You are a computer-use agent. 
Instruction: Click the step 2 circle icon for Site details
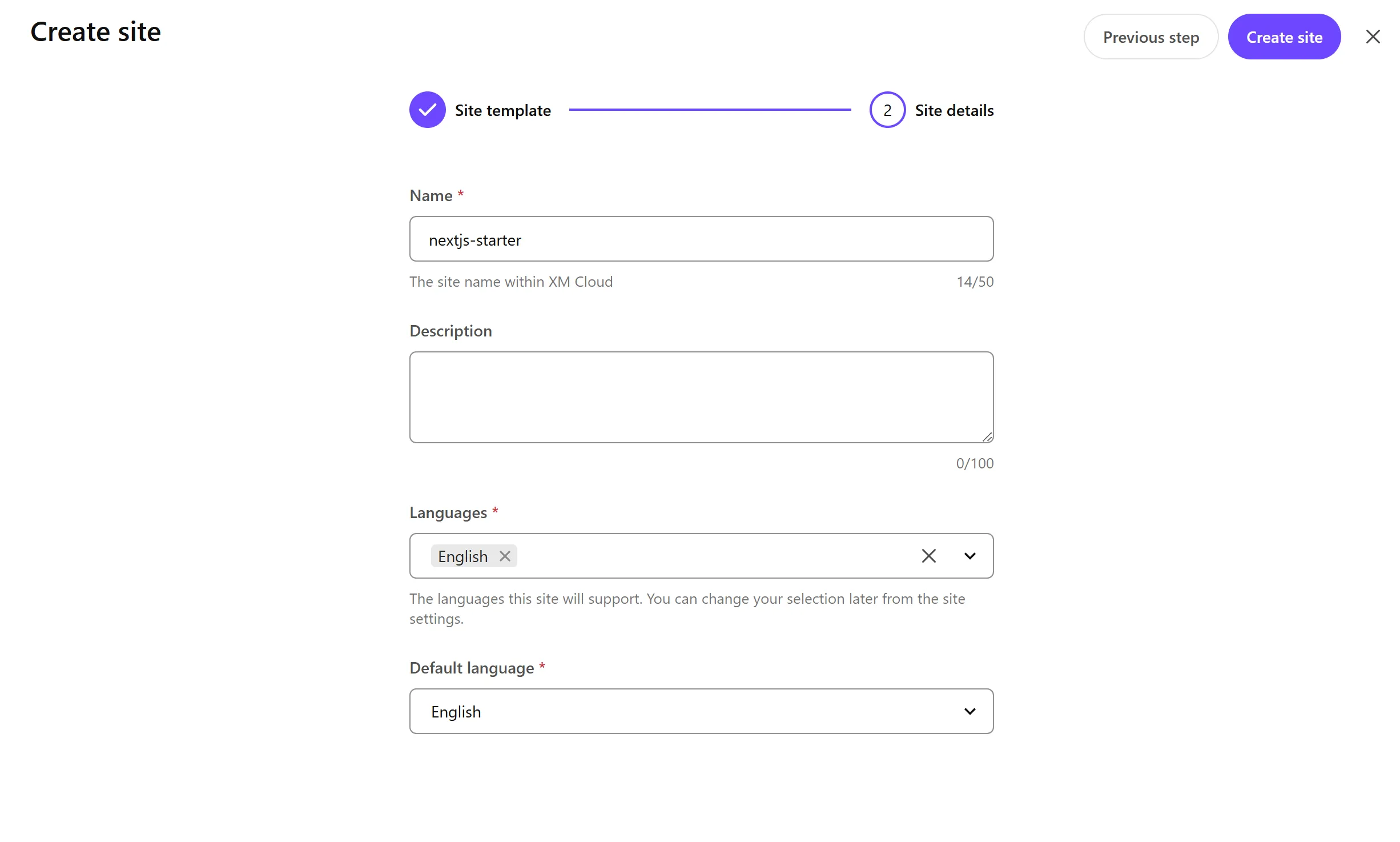(887, 110)
